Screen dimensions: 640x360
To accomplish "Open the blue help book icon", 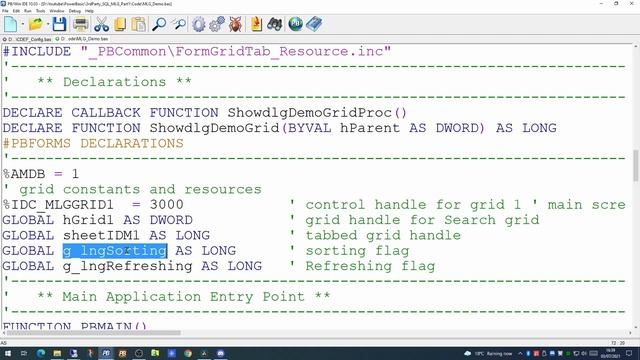I will click(x=314, y=24).
